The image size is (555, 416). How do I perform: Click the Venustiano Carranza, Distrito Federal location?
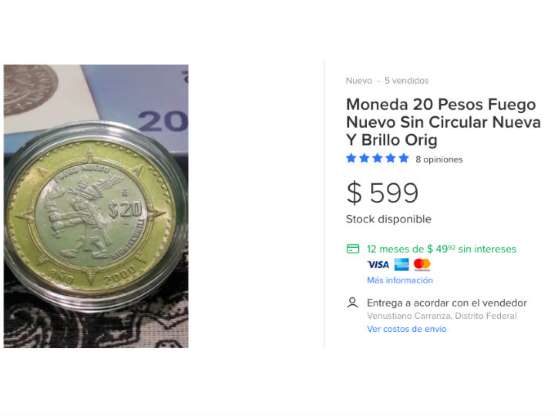(x=442, y=316)
